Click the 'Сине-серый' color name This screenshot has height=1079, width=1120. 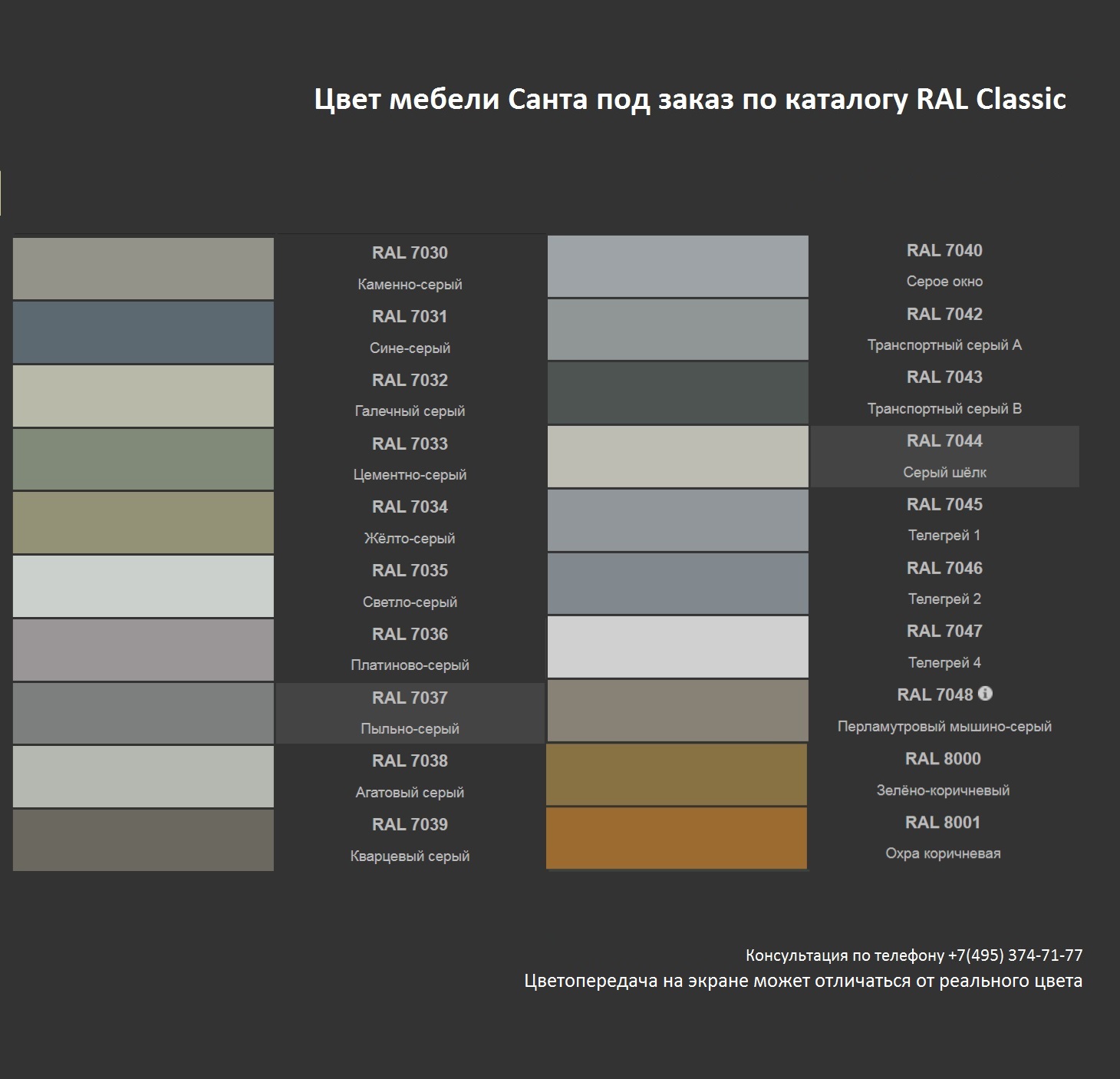click(410, 348)
